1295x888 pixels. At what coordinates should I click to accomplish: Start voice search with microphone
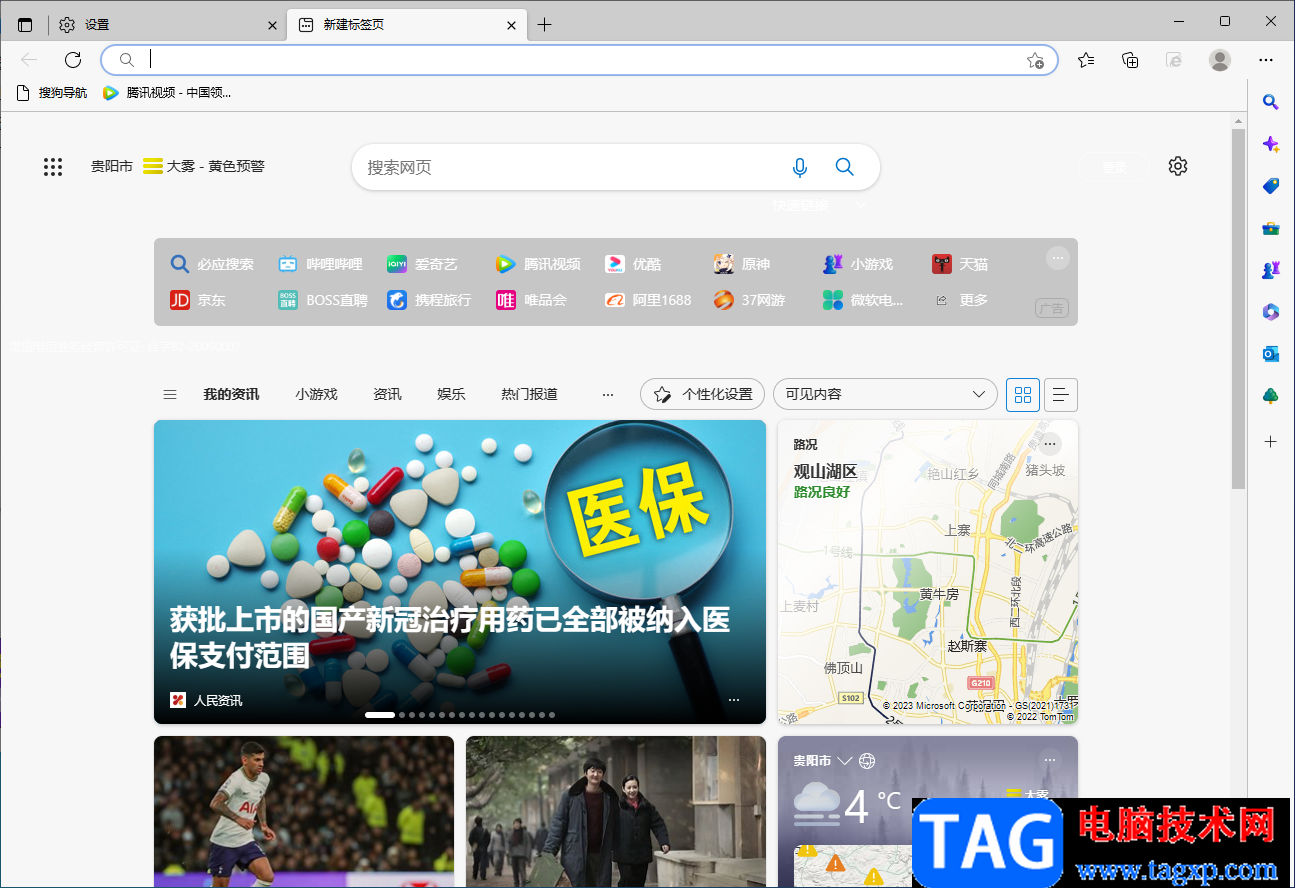pyautogui.click(x=800, y=167)
